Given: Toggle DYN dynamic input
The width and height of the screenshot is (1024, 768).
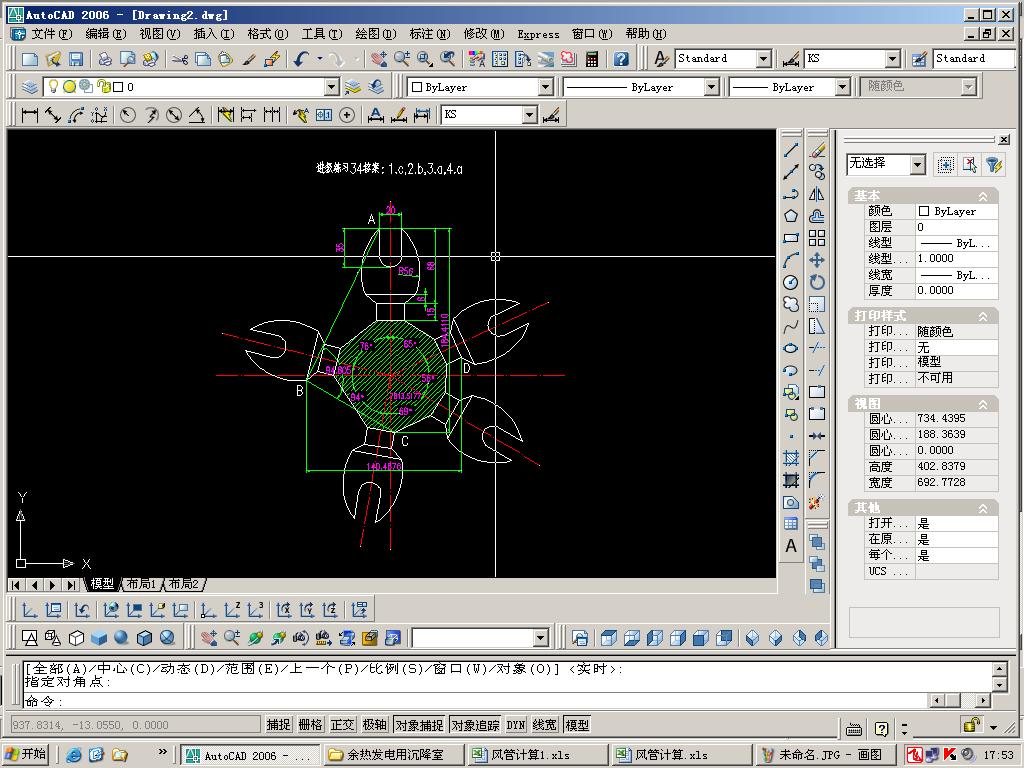Looking at the screenshot, I should coord(516,725).
